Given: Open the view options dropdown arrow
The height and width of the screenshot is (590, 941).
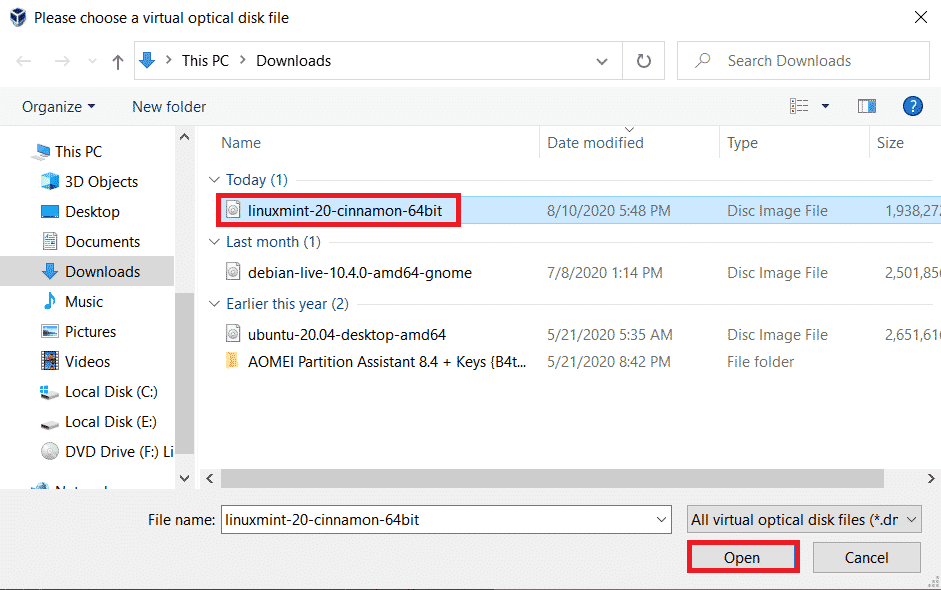Looking at the screenshot, I should (x=825, y=106).
